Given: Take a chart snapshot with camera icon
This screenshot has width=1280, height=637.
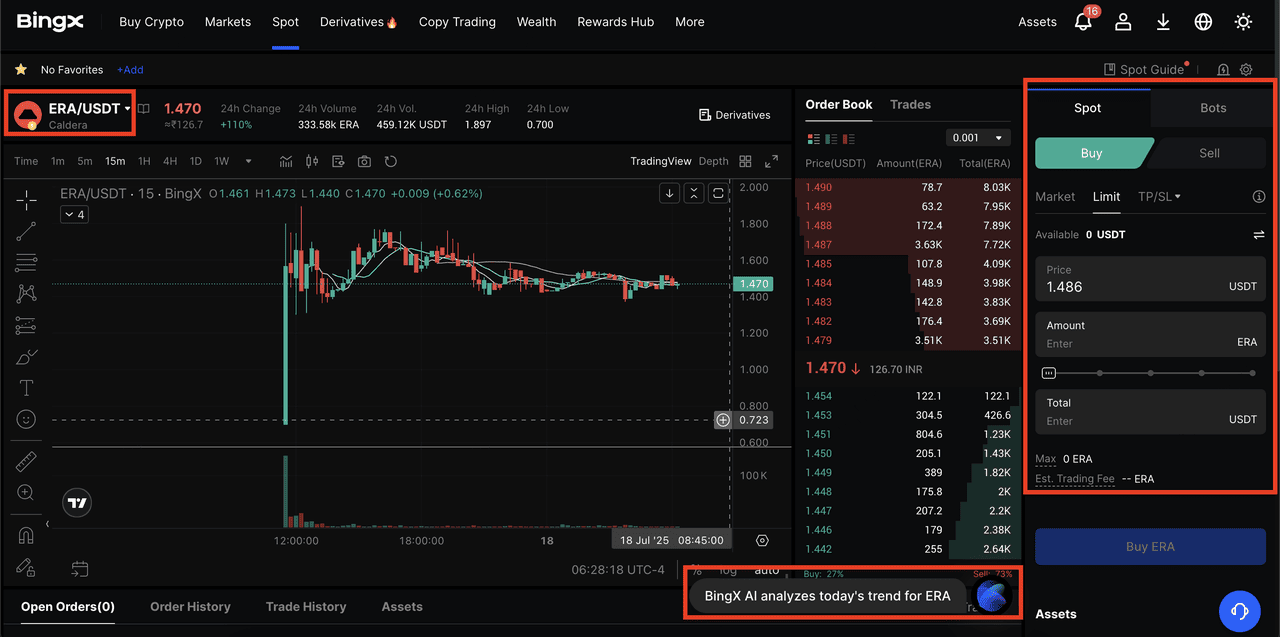Looking at the screenshot, I should (x=364, y=161).
